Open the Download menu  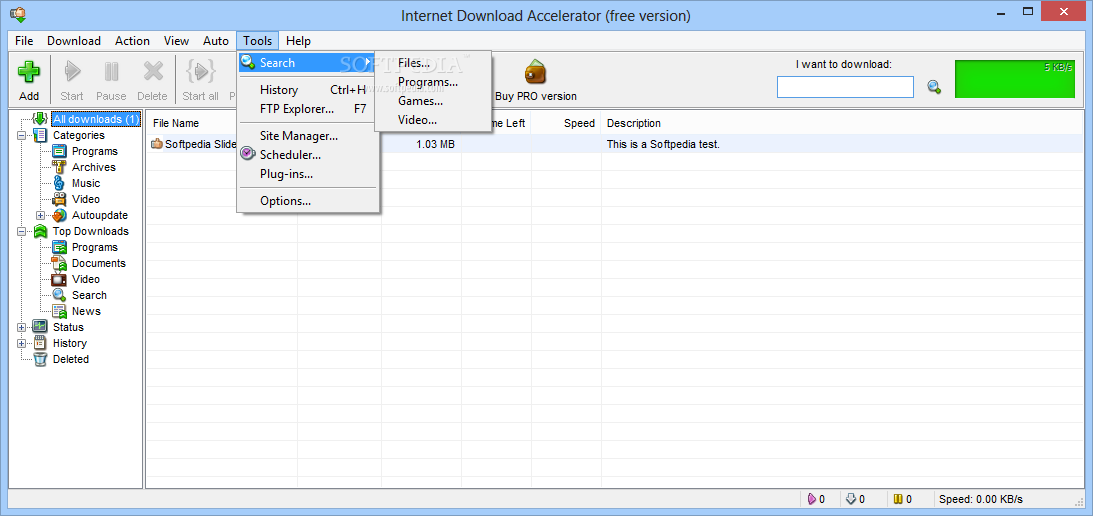tap(74, 40)
